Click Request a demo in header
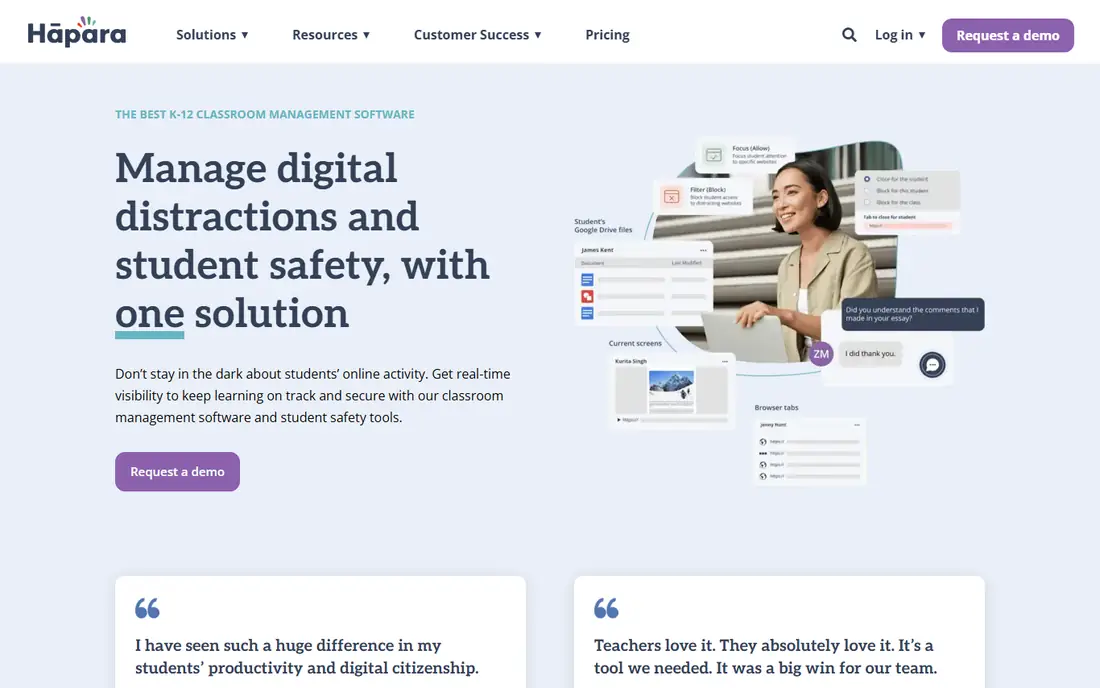Viewport: 1100px width, 688px height. [1007, 35]
